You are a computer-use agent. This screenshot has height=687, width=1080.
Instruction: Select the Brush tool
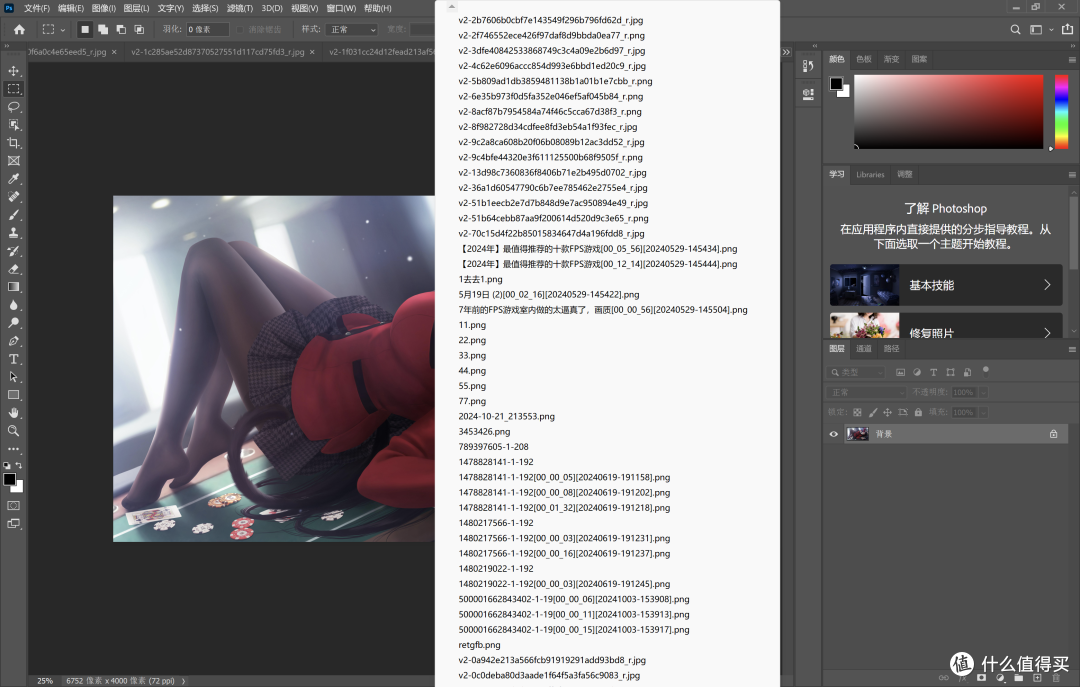[x=14, y=215]
